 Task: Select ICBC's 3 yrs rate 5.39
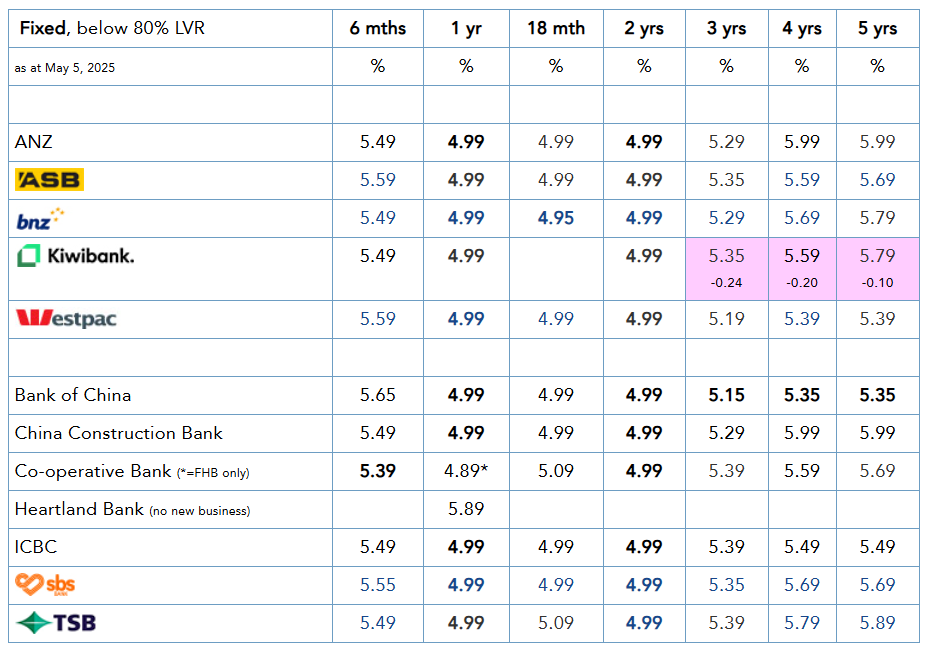(x=727, y=547)
